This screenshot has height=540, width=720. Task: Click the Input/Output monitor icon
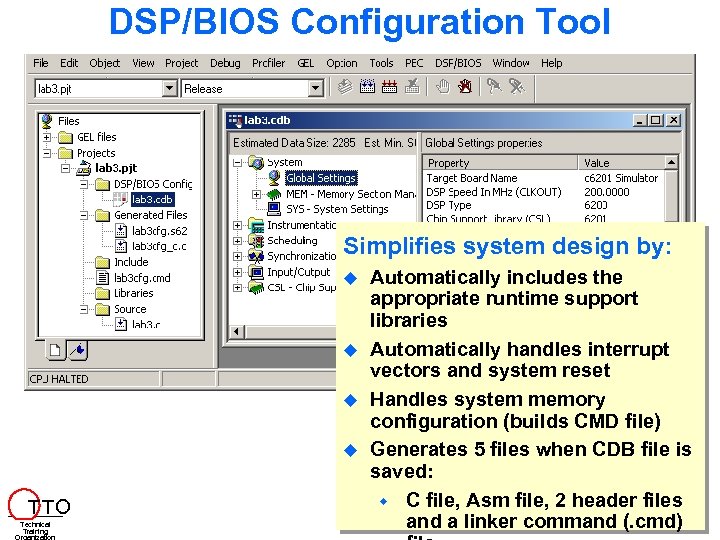pos(256,272)
